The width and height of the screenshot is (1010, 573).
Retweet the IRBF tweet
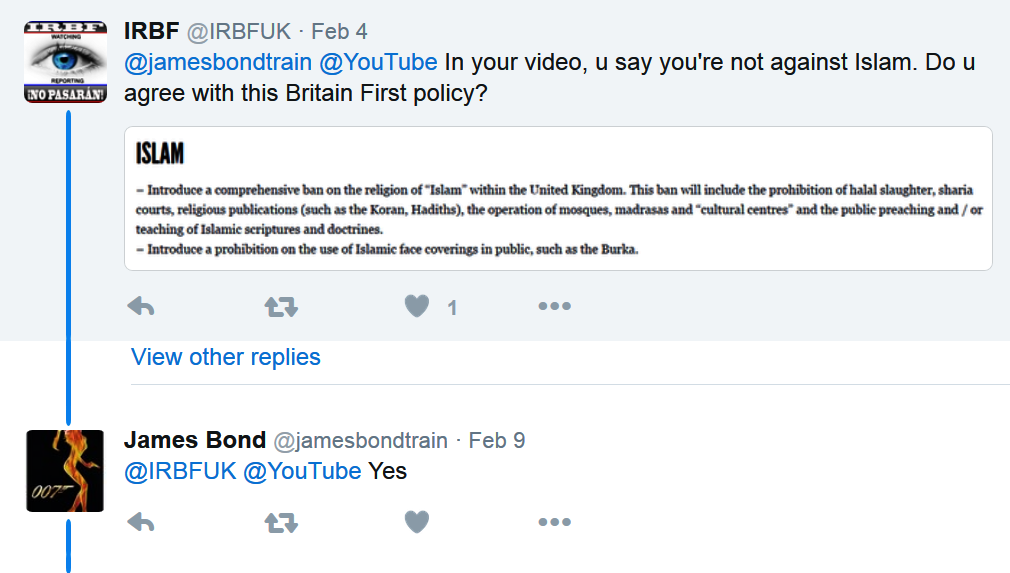click(x=281, y=307)
